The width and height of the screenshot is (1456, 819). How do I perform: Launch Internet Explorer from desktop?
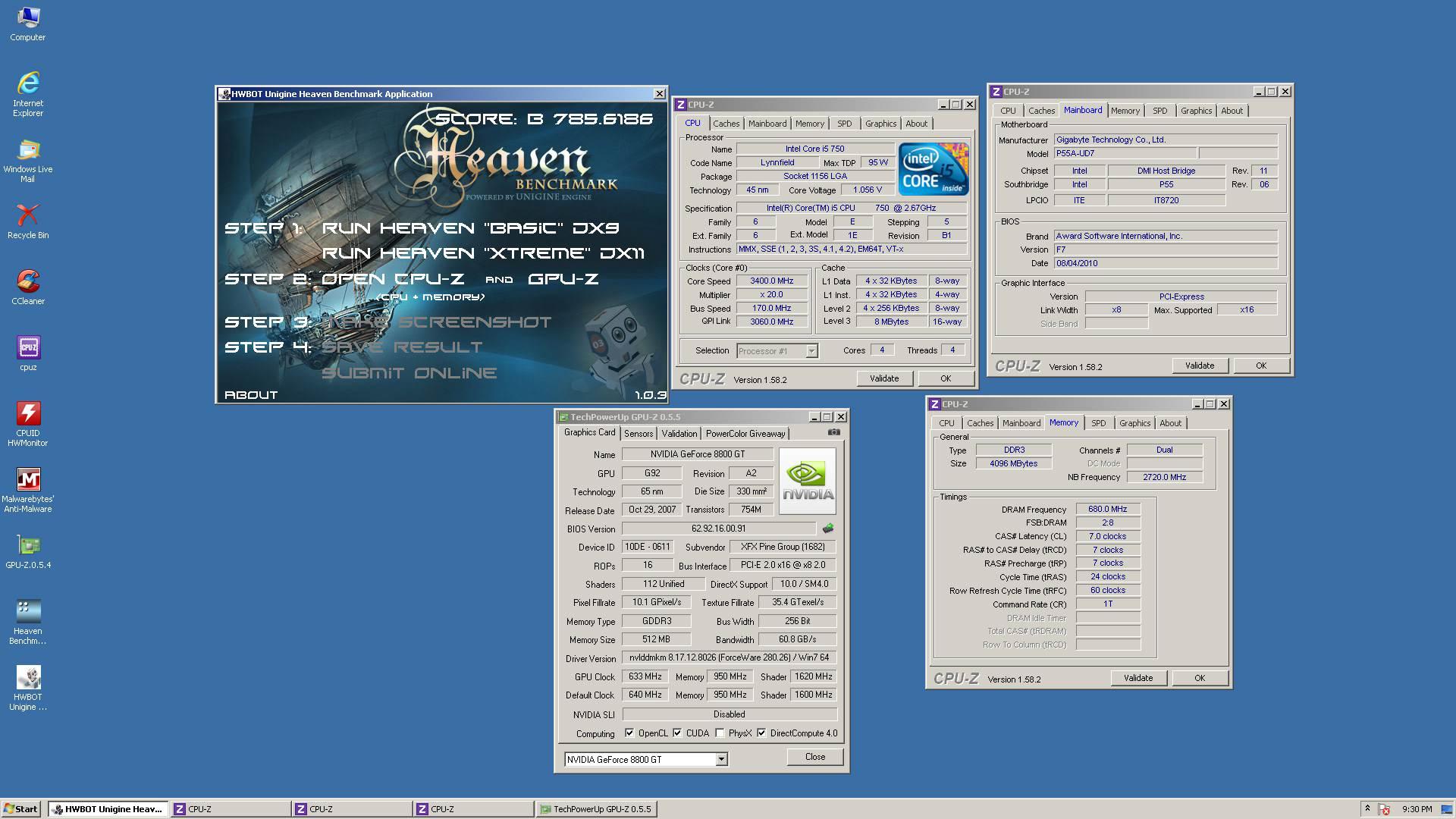[x=28, y=94]
